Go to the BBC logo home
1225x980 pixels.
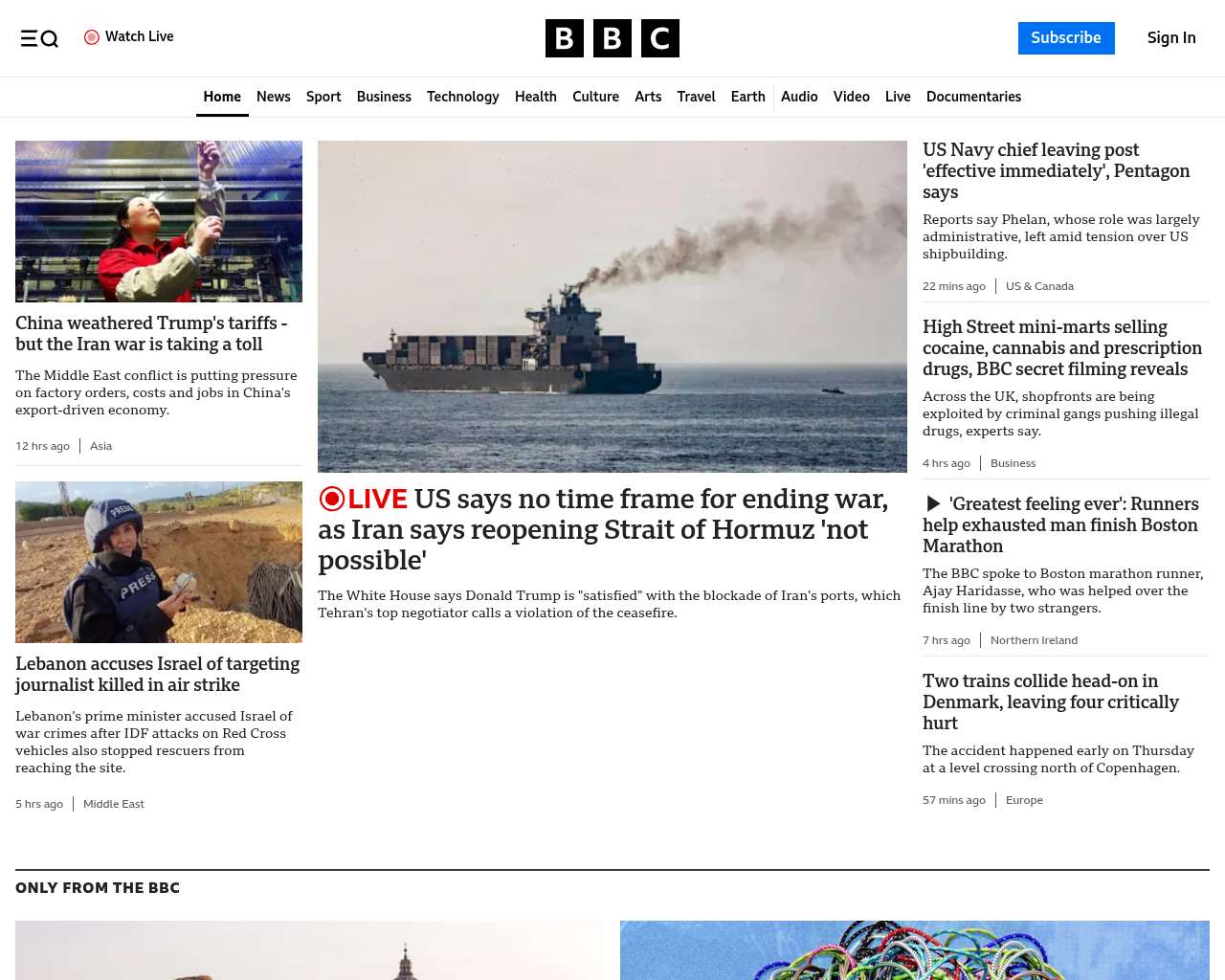click(x=612, y=38)
